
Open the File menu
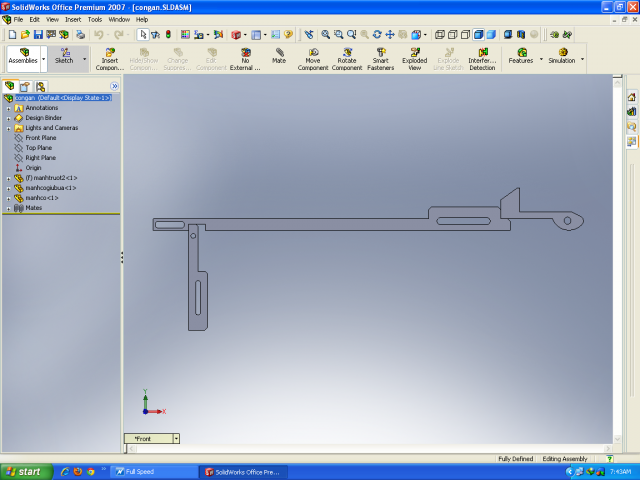tap(18, 20)
